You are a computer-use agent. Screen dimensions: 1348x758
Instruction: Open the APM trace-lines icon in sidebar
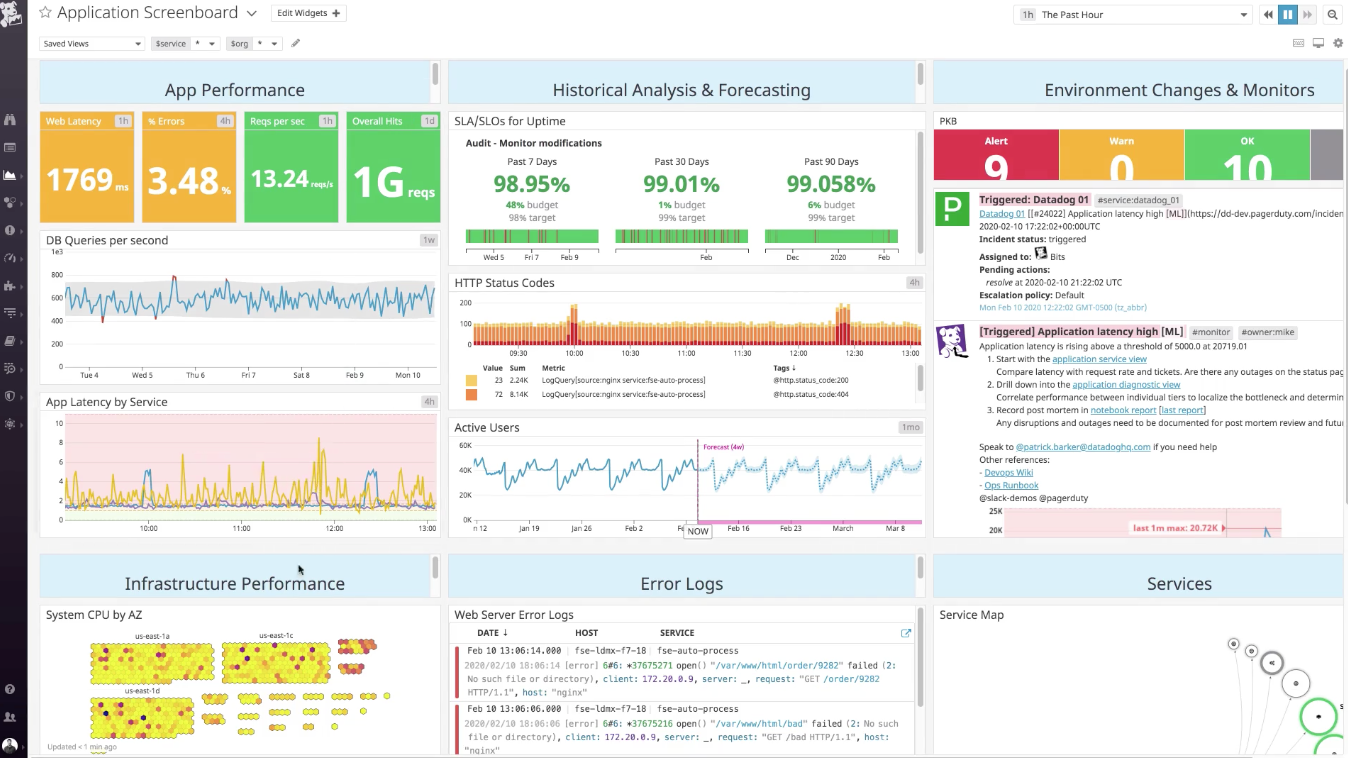point(10,313)
